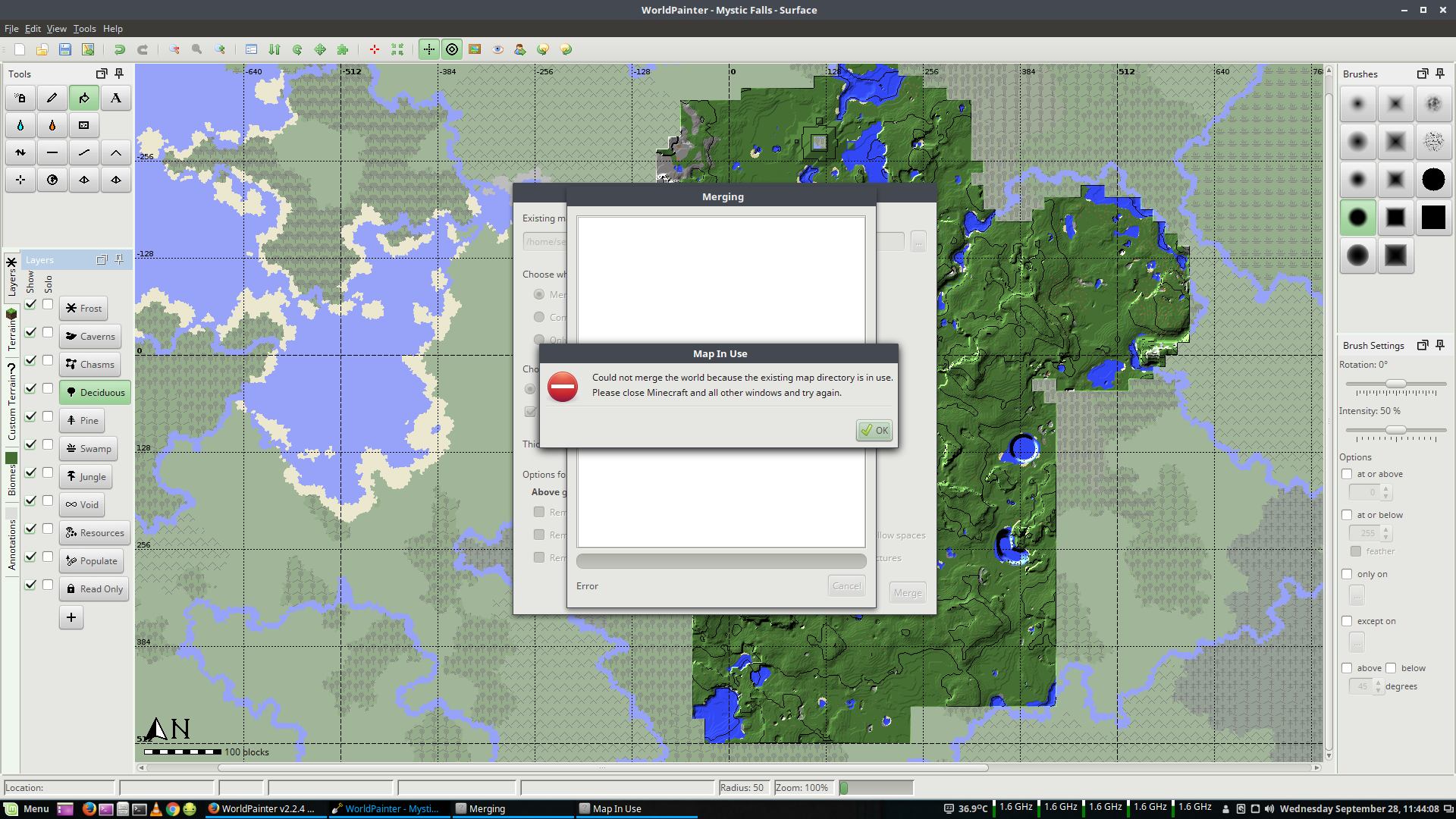Add a new custom layer with the plus button

[71, 617]
